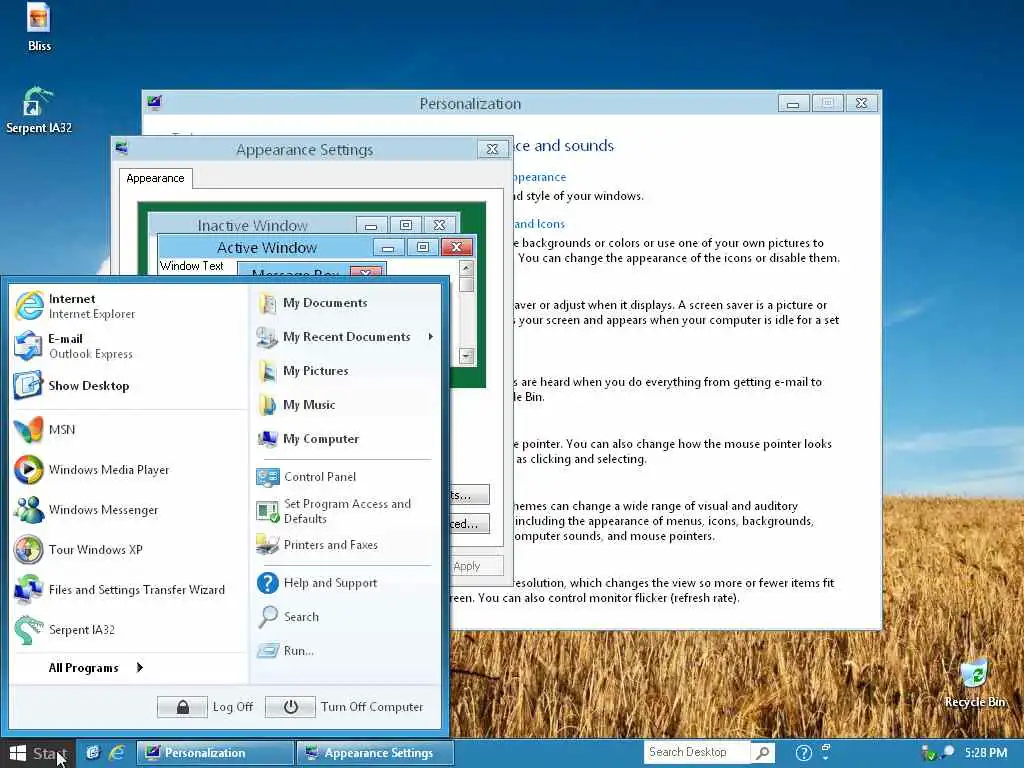The image size is (1024, 768).
Task: Switch to Personalization taskbar button
Action: (215, 753)
